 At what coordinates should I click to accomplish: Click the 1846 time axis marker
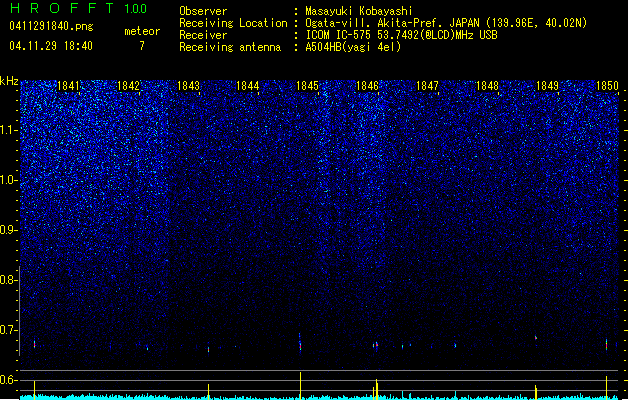(367, 86)
